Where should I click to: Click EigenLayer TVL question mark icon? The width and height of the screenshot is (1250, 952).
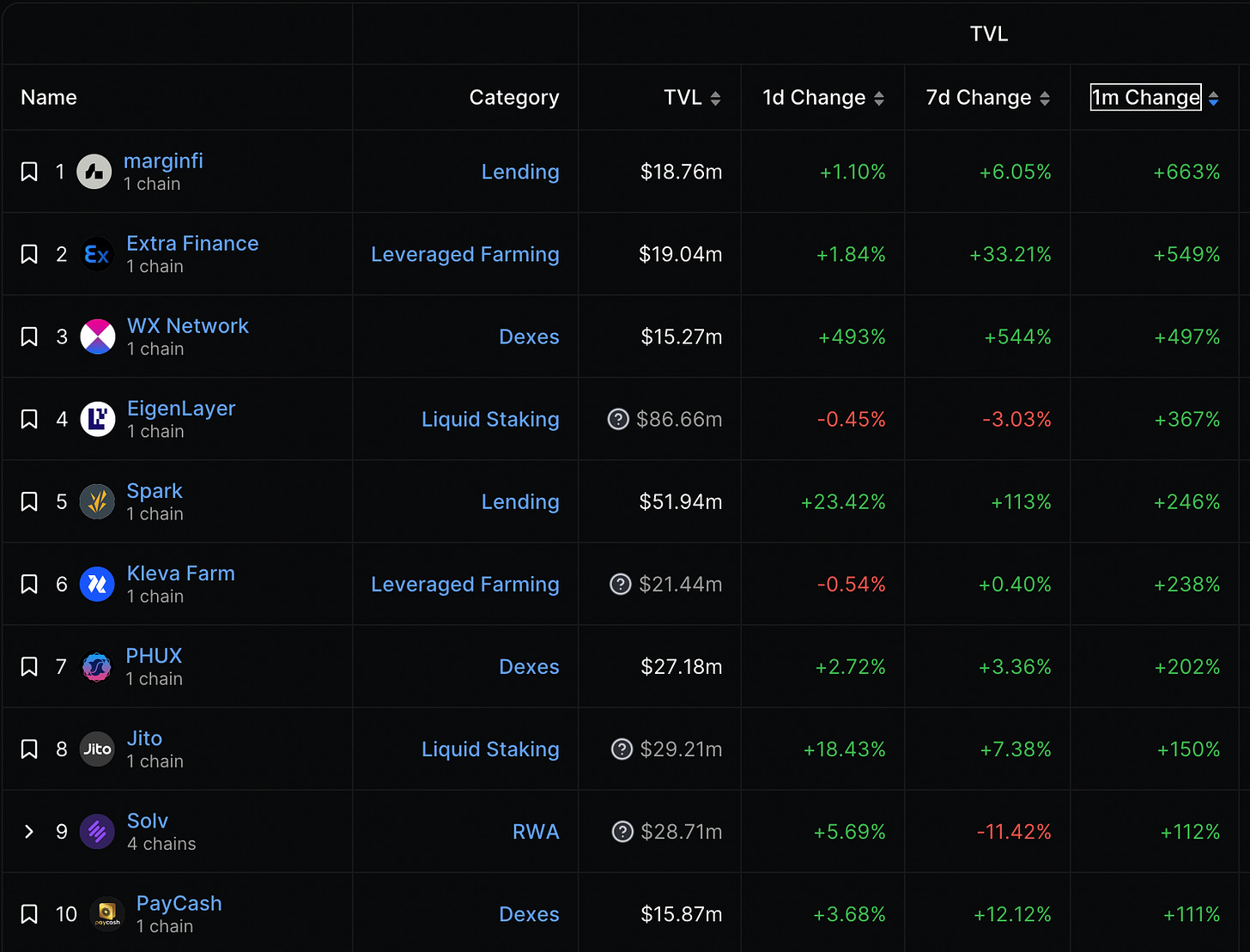click(x=618, y=419)
